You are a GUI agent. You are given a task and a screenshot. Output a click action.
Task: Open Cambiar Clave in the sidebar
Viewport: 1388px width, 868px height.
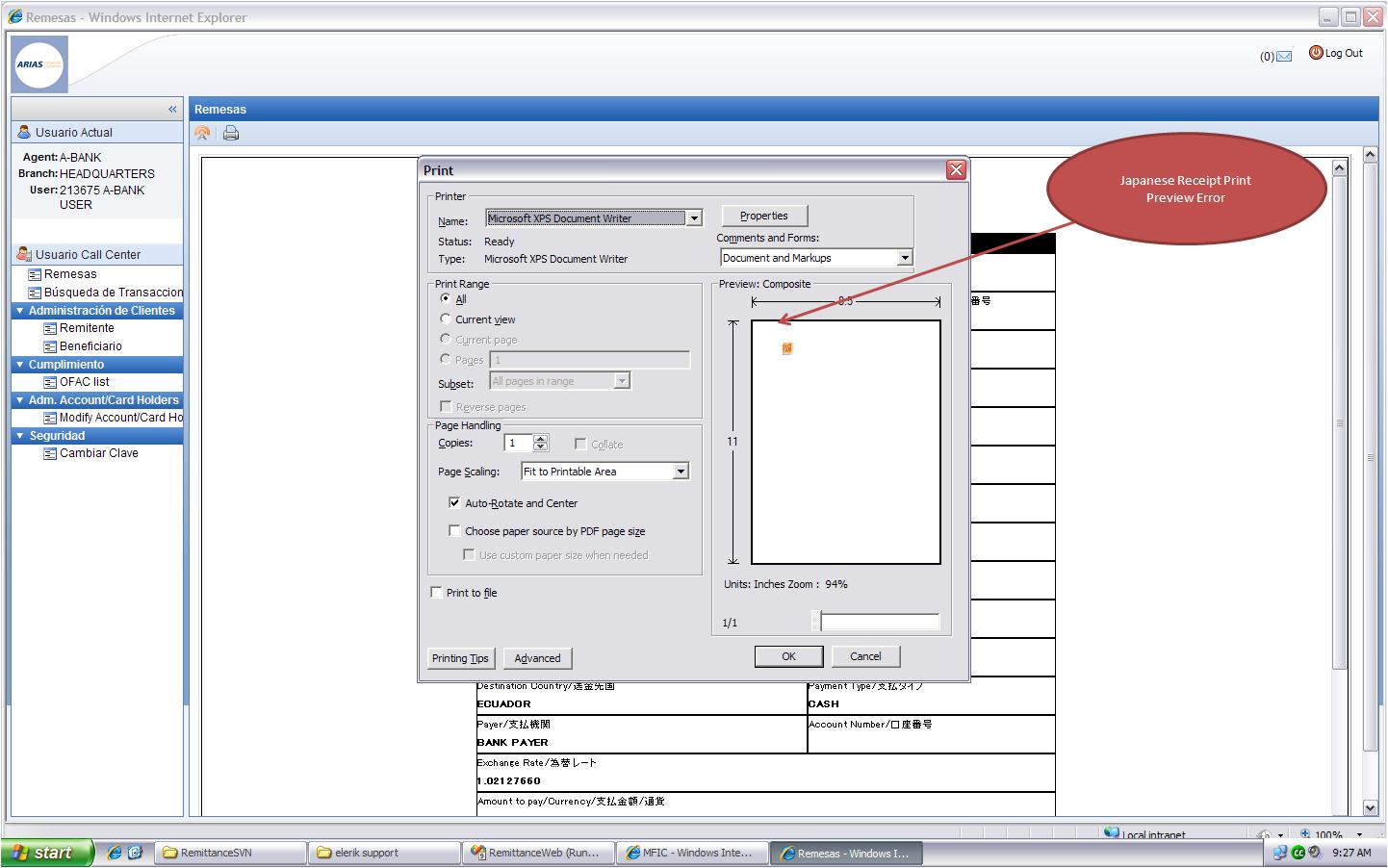(99, 453)
